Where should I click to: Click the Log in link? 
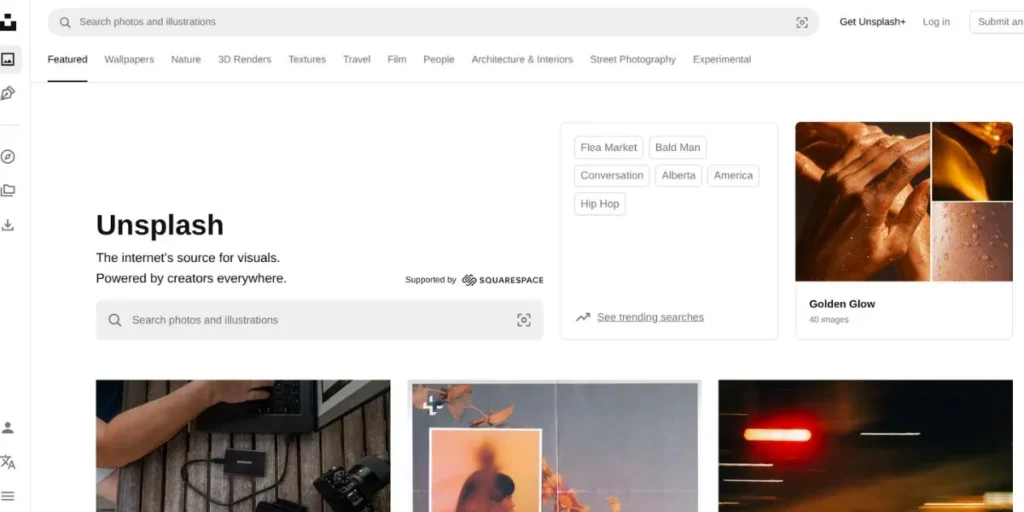click(936, 22)
